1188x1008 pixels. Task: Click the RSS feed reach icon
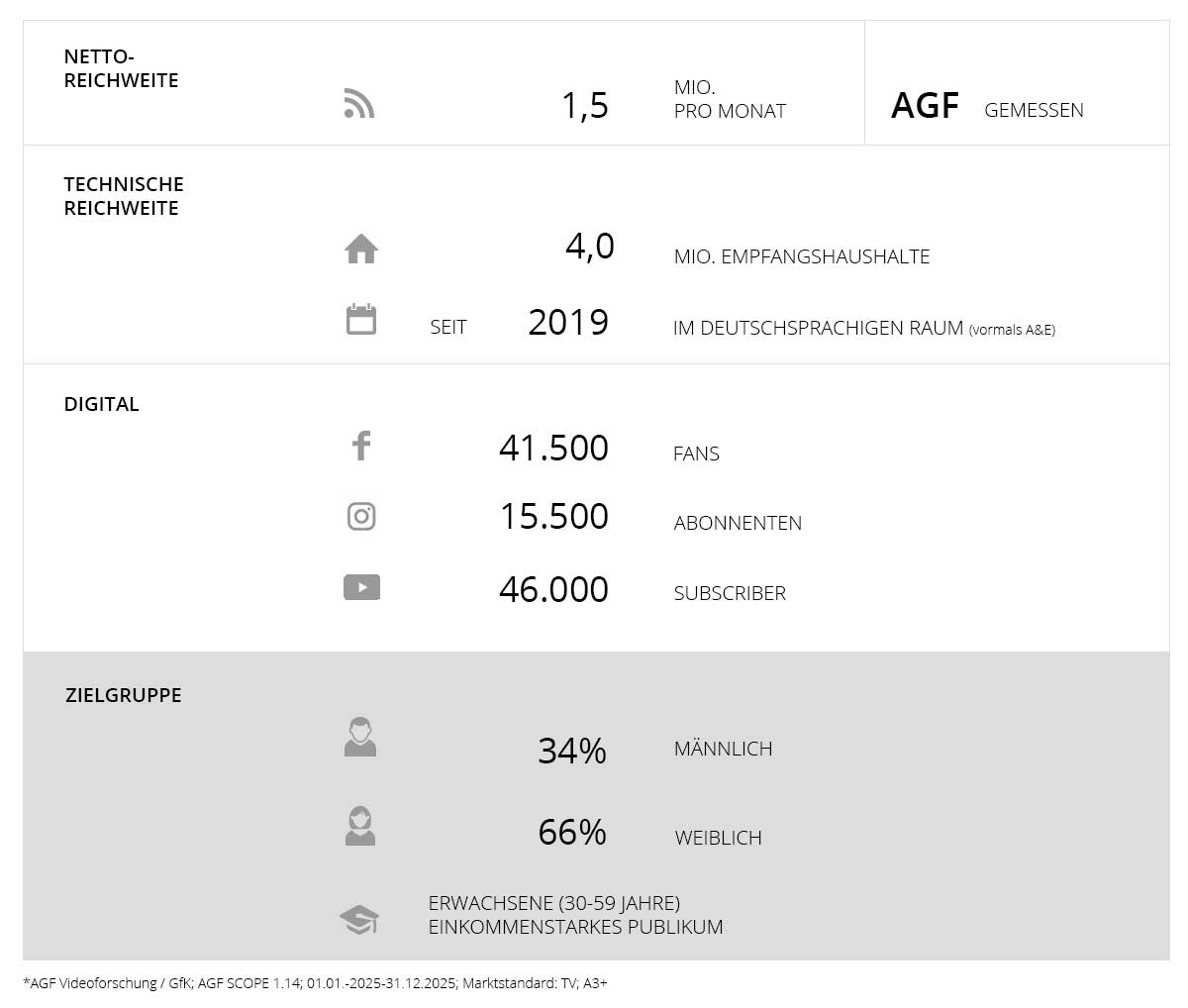click(359, 103)
